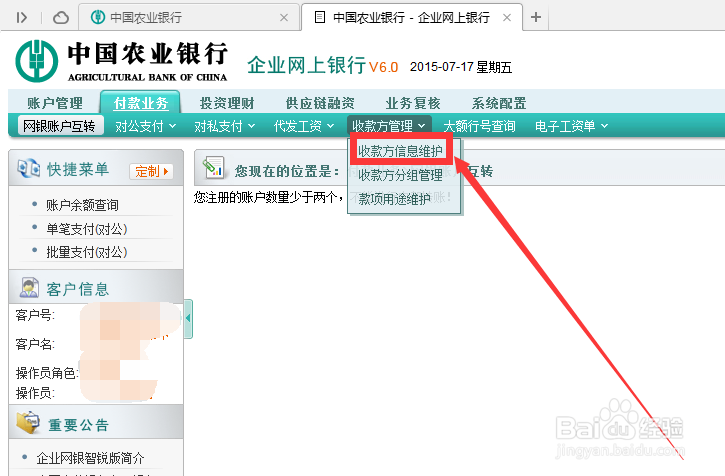Expand the 收款方管理 dropdown

point(388,126)
